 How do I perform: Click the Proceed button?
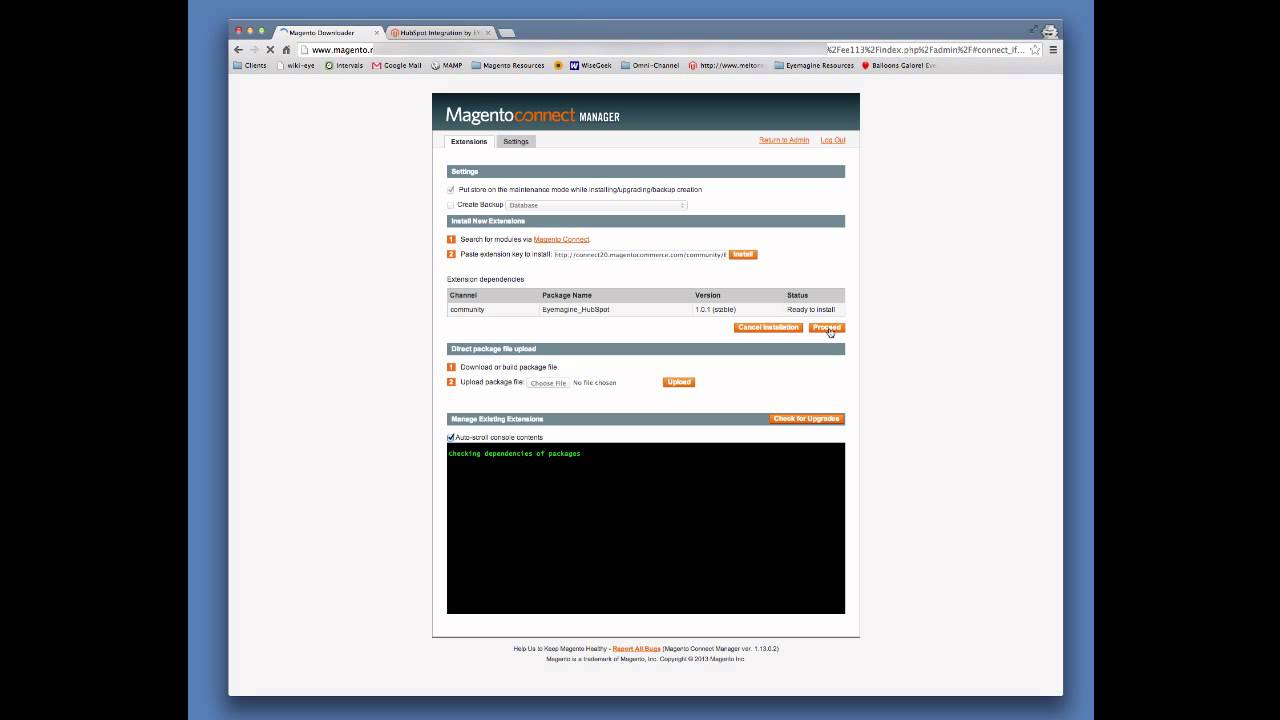click(x=827, y=327)
